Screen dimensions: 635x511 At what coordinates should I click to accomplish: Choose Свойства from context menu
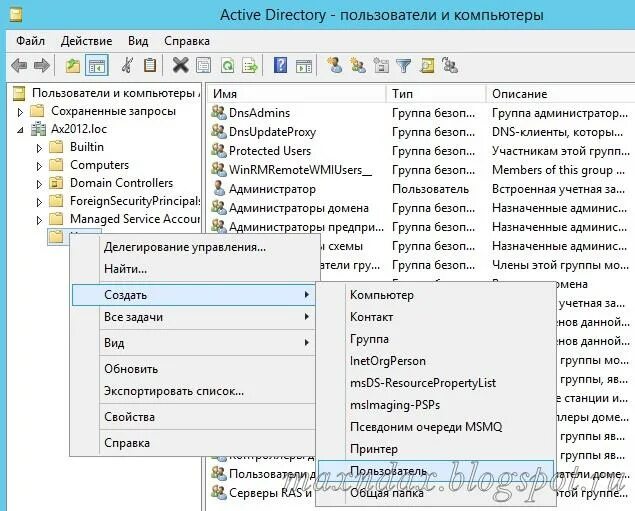(x=193, y=417)
